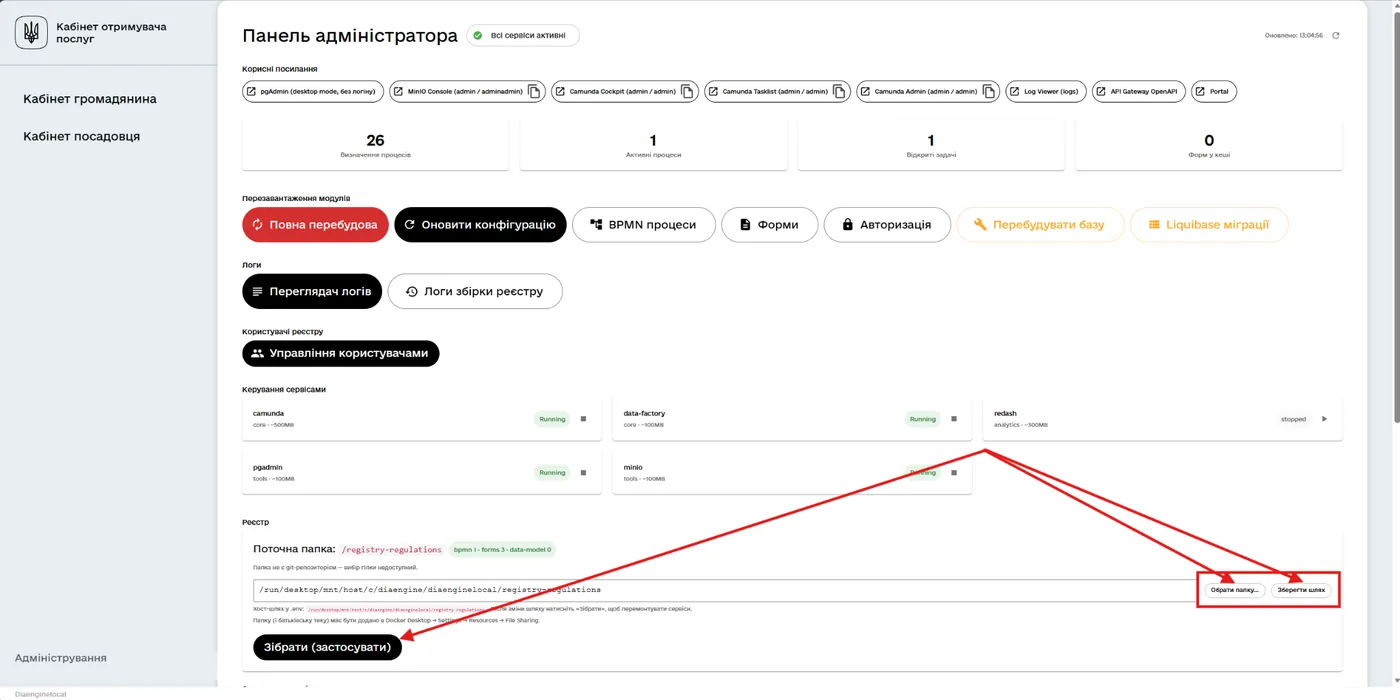Image resolution: width=1400 pixels, height=700 pixels.
Task: Click Перебудувати базу button
Action: point(1040,225)
